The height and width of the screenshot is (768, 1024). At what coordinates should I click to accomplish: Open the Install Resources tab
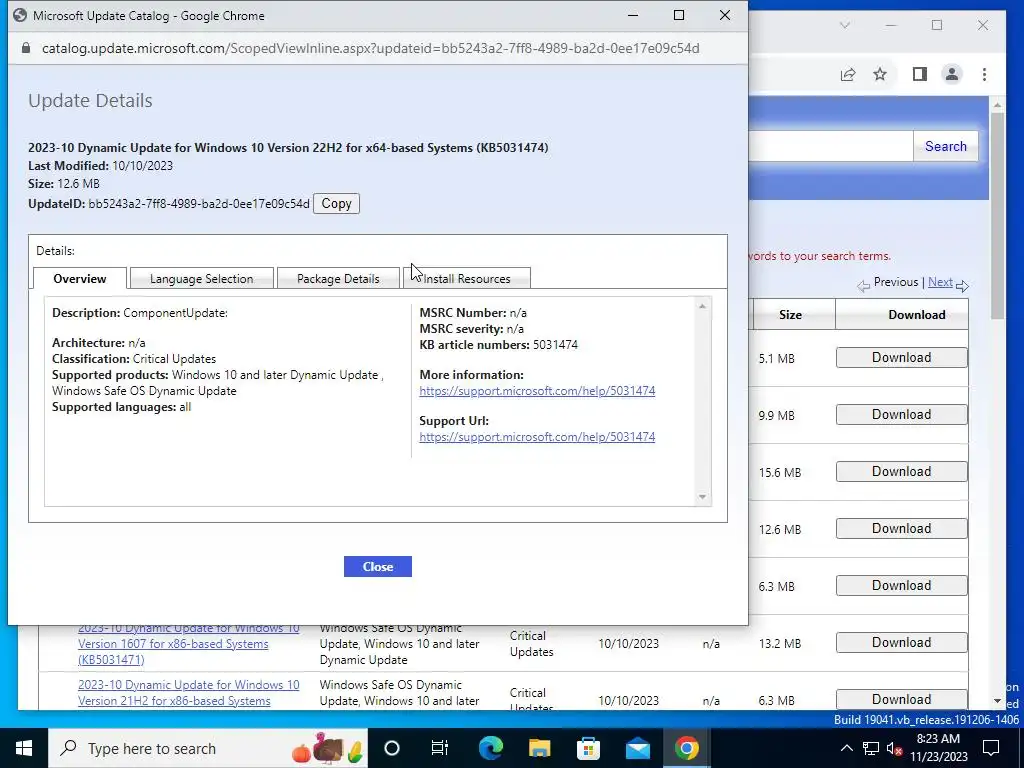coord(467,279)
